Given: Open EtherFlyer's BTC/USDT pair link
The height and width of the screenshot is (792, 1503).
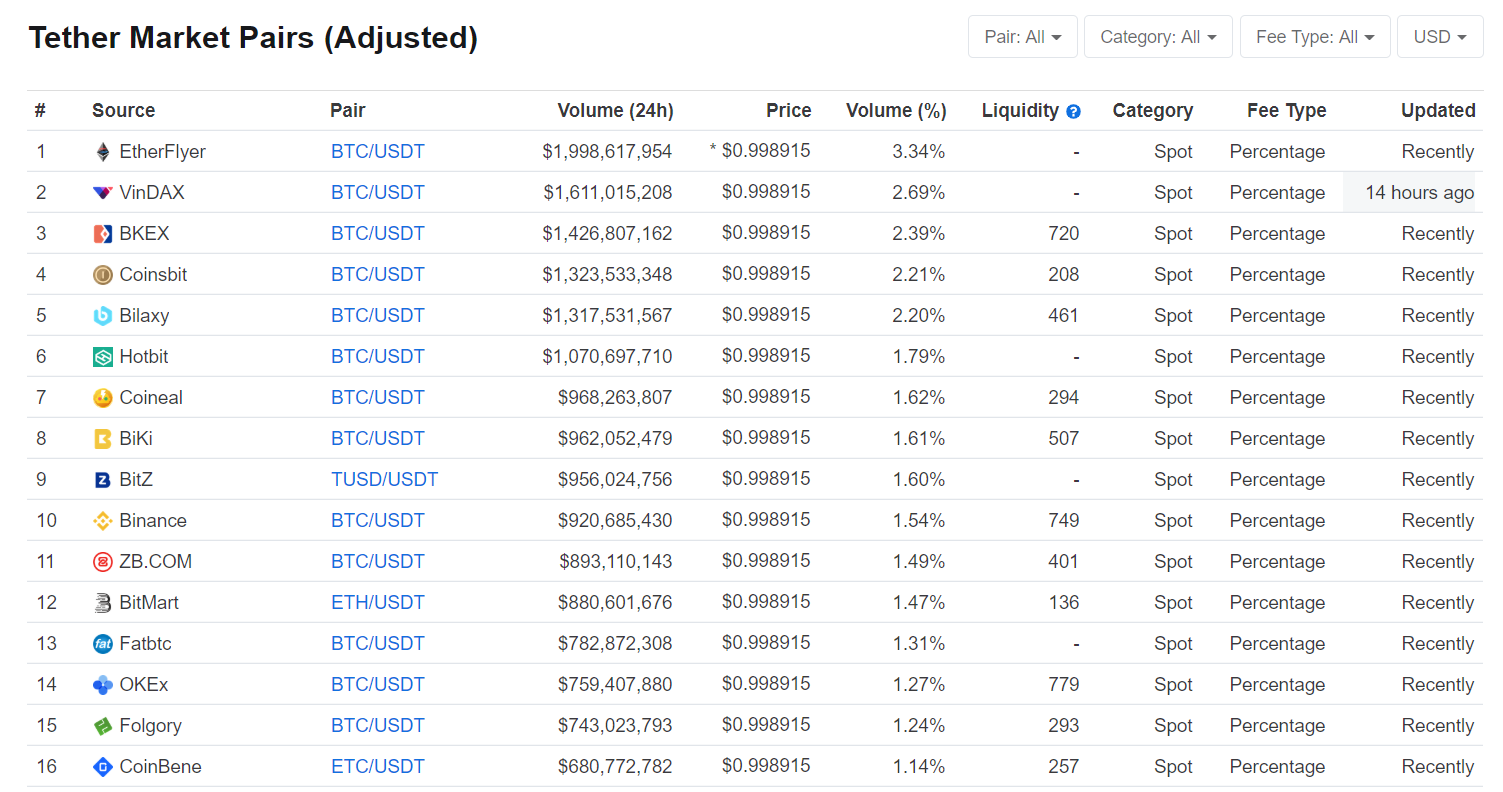Looking at the screenshot, I should (378, 152).
